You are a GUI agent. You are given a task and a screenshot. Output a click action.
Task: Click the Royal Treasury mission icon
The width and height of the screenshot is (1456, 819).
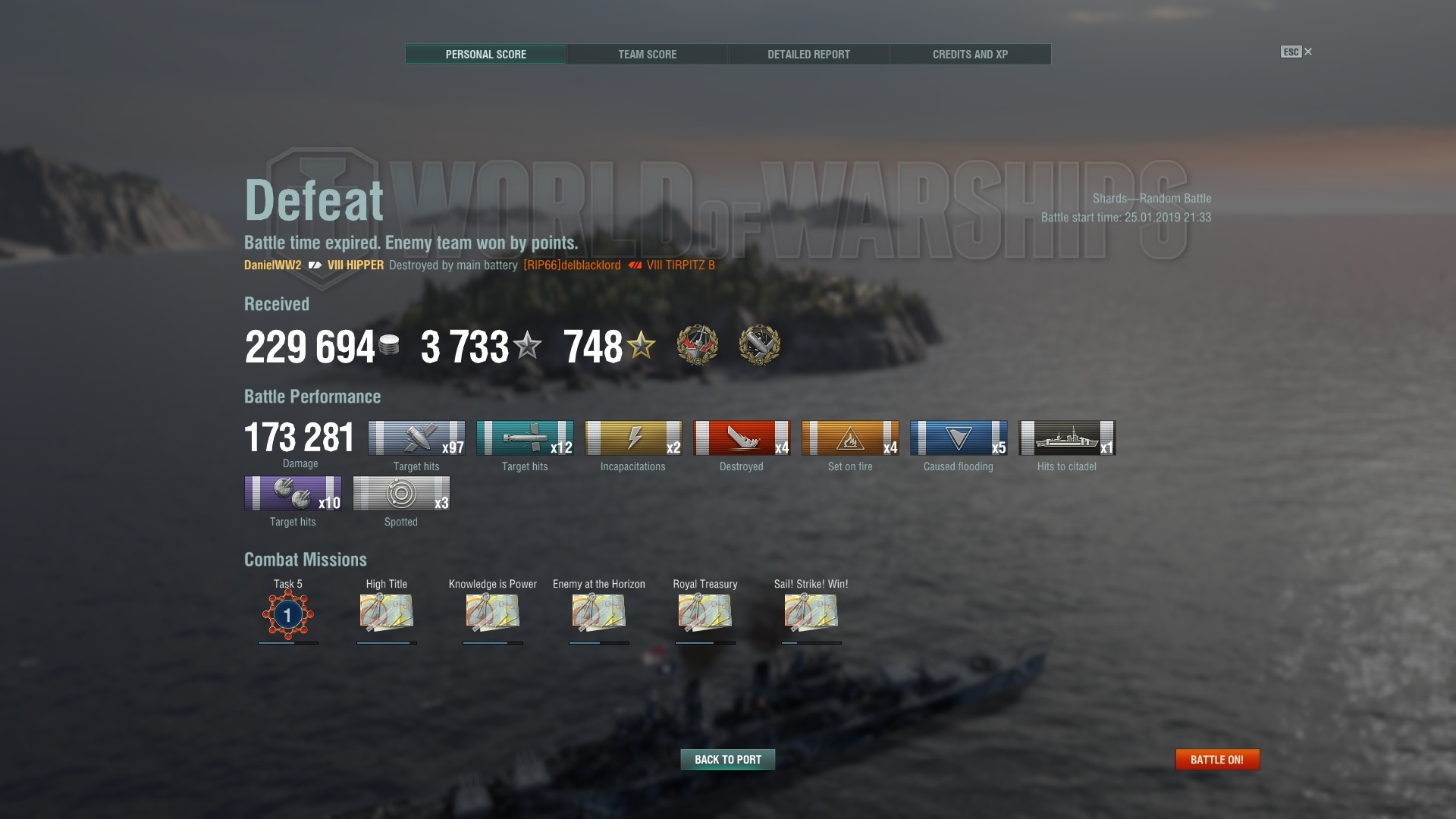point(705,613)
